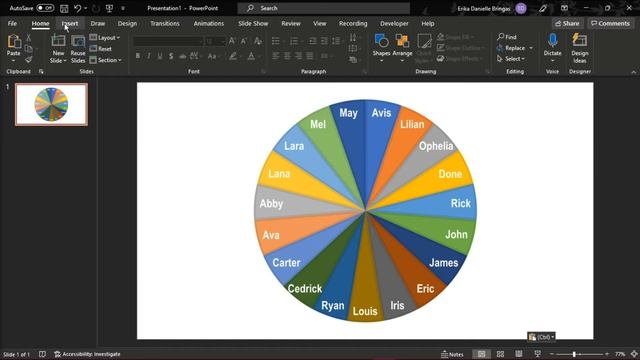
Task: Click the Format Painter brush icon
Action: pos(29,60)
